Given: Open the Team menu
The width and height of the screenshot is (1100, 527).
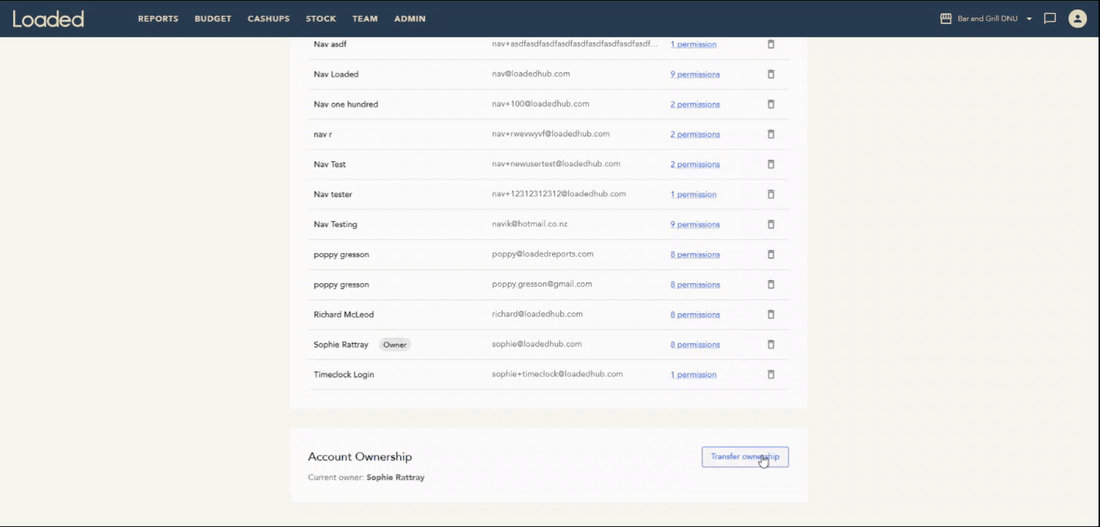Looking at the screenshot, I should coord(365,19).
